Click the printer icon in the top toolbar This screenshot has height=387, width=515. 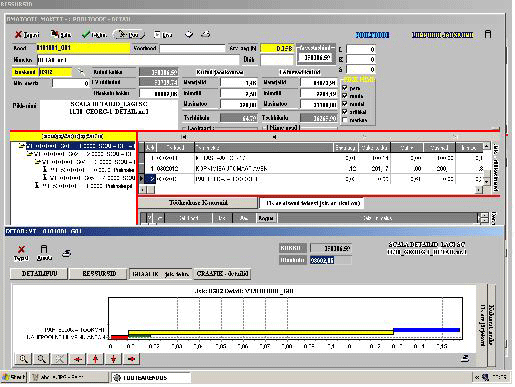[x=189, y=34]
